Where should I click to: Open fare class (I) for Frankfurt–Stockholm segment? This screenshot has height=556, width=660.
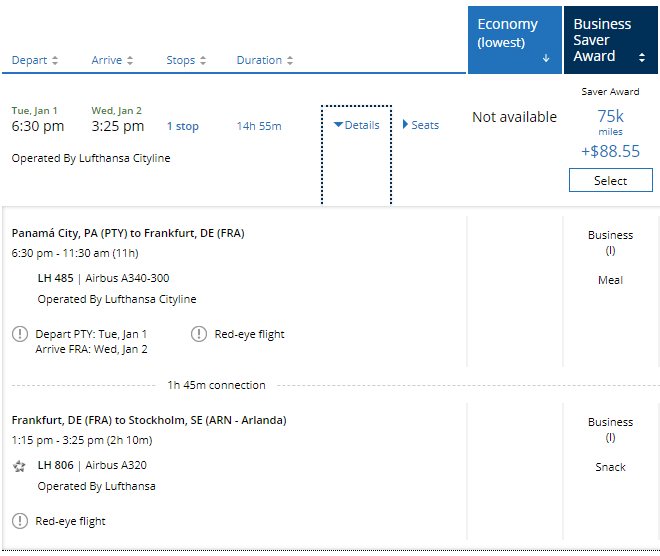[x=610, y=437]
